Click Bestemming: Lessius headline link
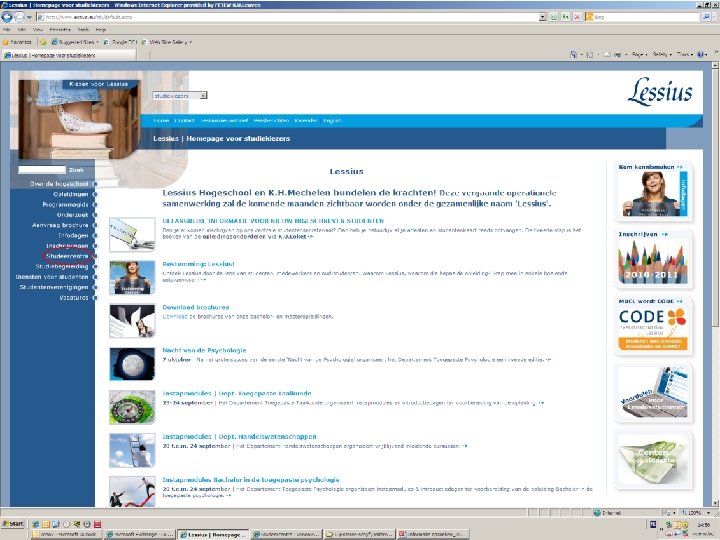Viewport: 720px width, 540px height. point(198,264)
